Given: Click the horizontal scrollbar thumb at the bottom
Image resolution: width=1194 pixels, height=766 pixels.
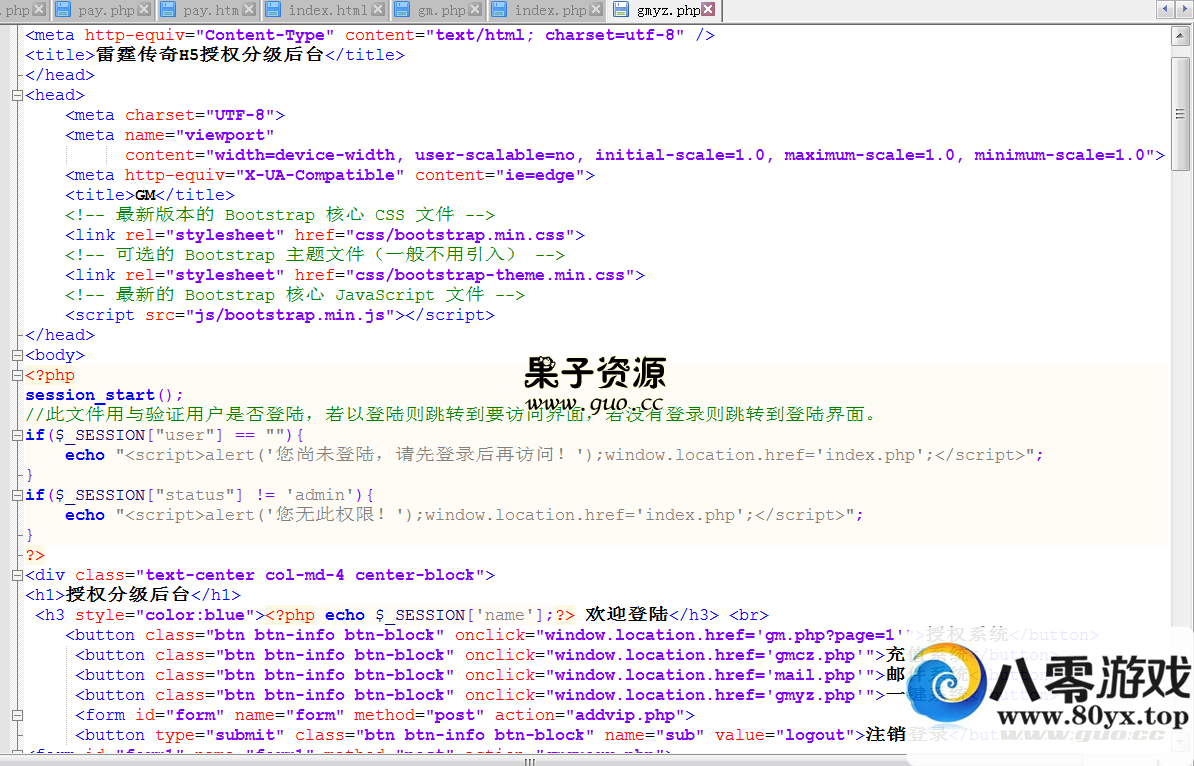Looking at the screenshot, I should (530, 761).
